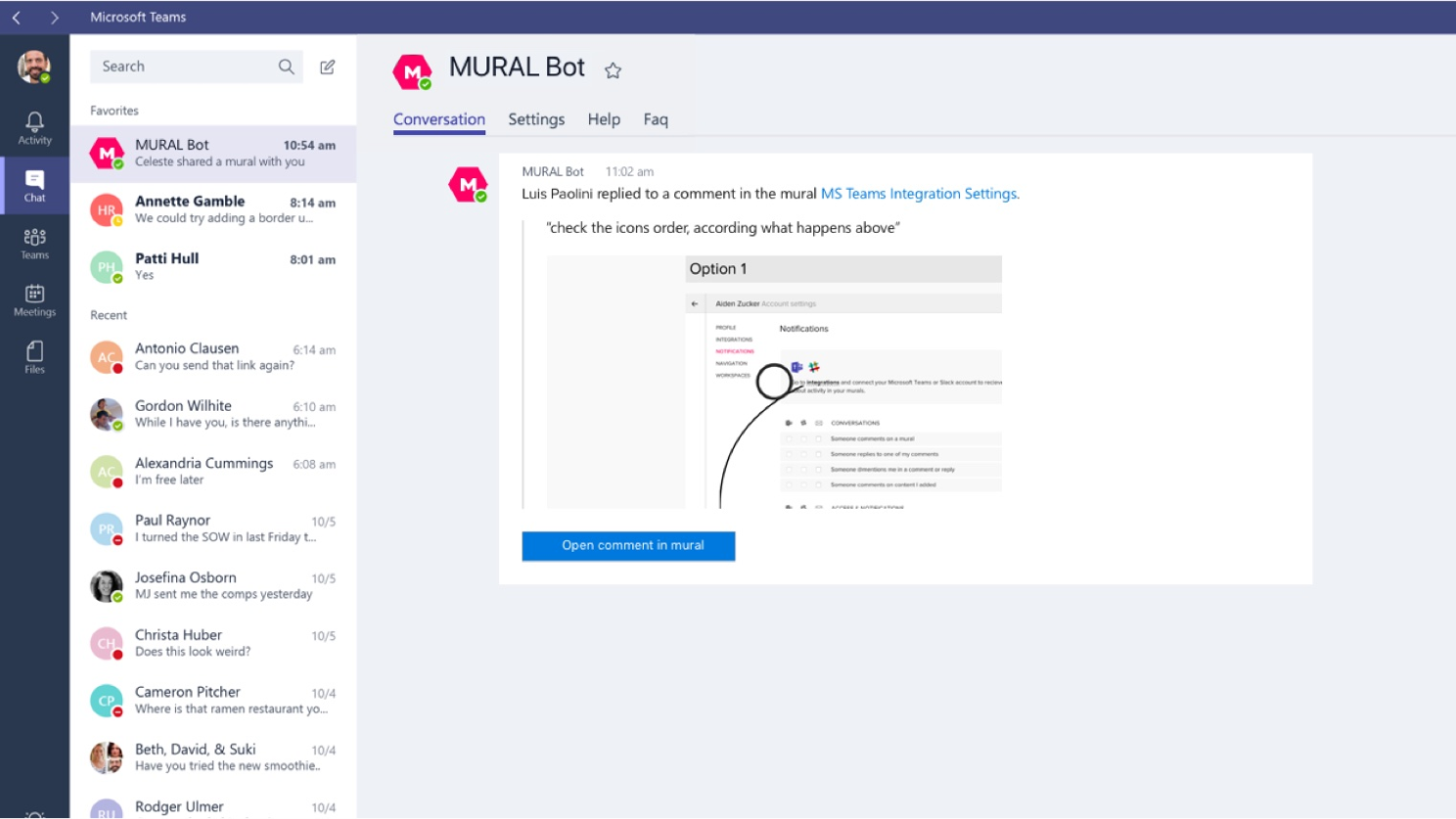Click the MURAL Bot header logo
The width and height of the screenshot is (1456, 819).
point(412,71)
